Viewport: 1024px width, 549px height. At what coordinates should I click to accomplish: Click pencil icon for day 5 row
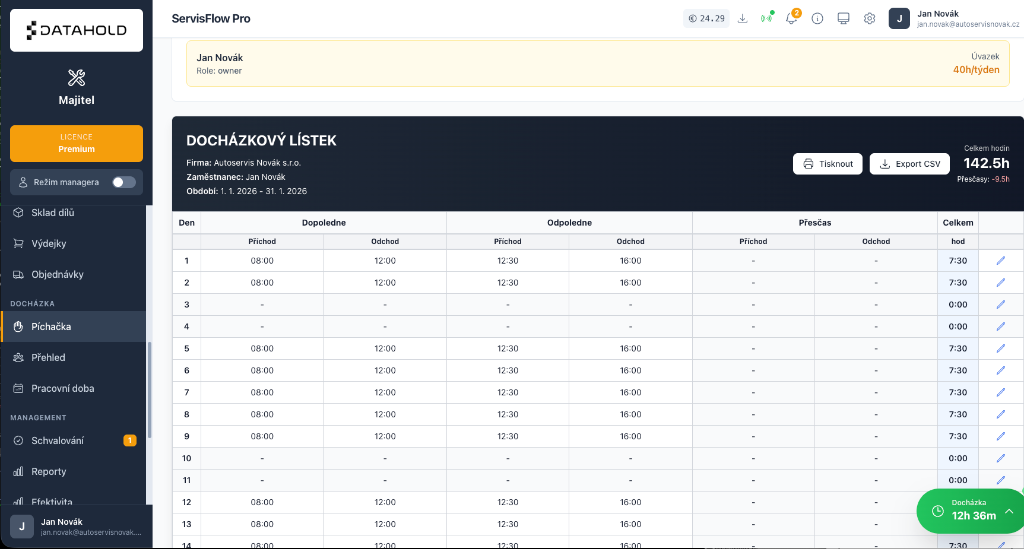click(x=1001, y=349)
